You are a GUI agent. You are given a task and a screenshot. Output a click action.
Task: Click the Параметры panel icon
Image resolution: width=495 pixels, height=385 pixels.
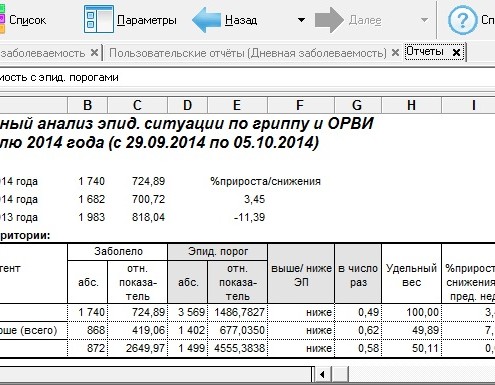[x=99, y=19]
